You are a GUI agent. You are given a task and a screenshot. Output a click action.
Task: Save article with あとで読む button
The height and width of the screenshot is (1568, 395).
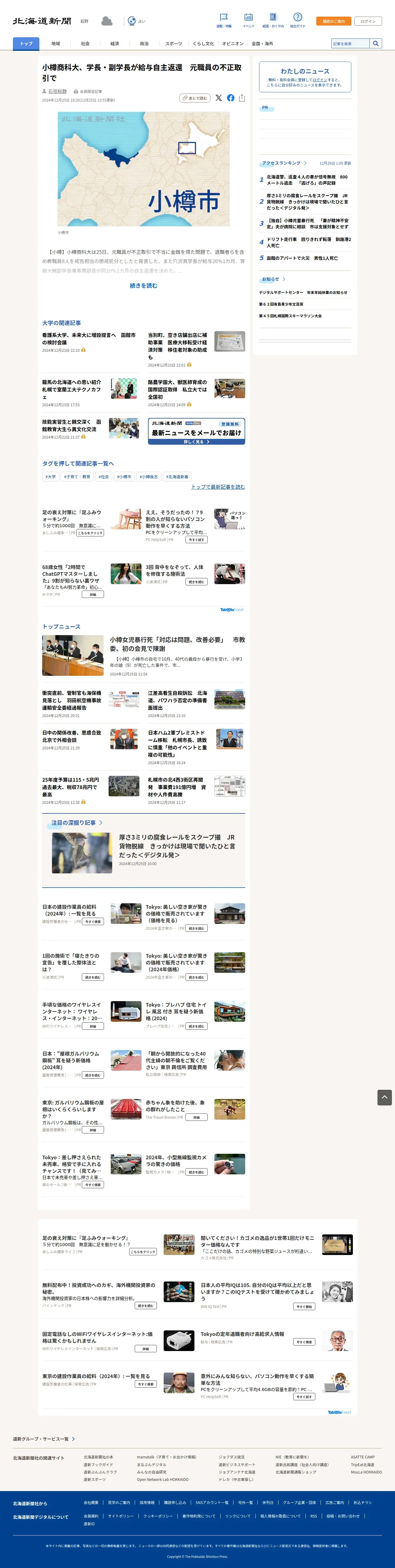coord(195,98)
